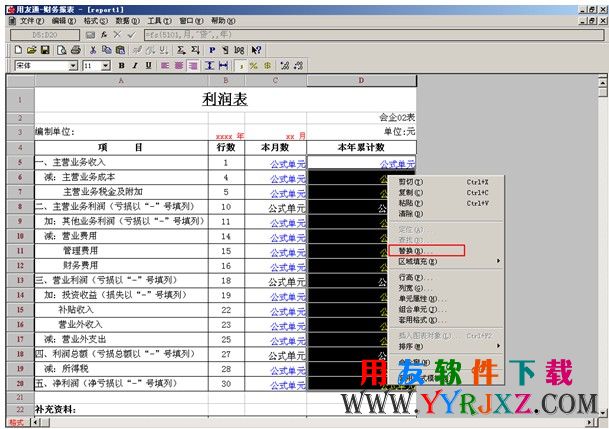
Task: Open the font size 11 dropdown
Action: point(106,66)
